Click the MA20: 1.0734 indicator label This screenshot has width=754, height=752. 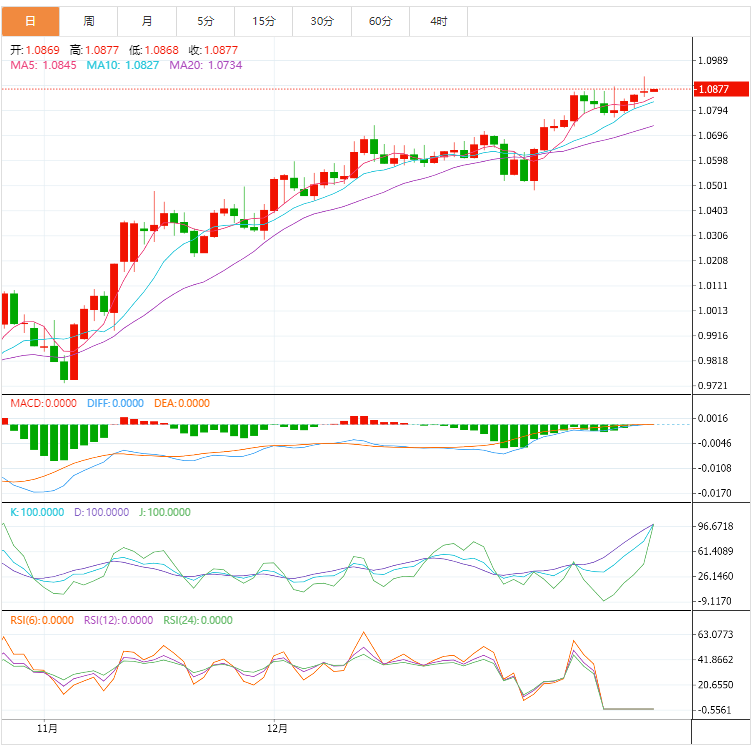pos(206,65)
